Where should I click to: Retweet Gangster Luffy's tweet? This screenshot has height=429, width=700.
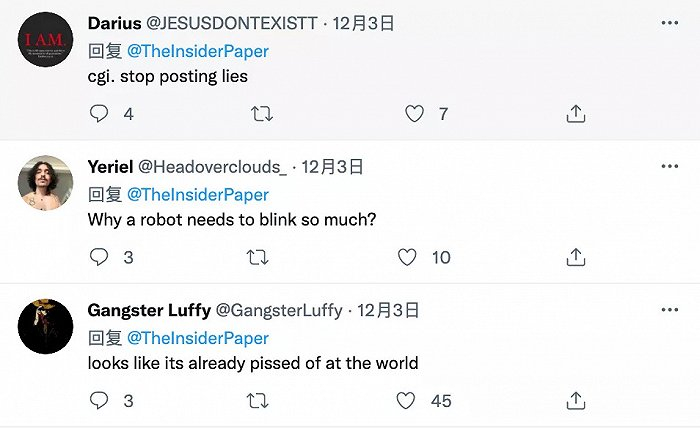[257, 400]
